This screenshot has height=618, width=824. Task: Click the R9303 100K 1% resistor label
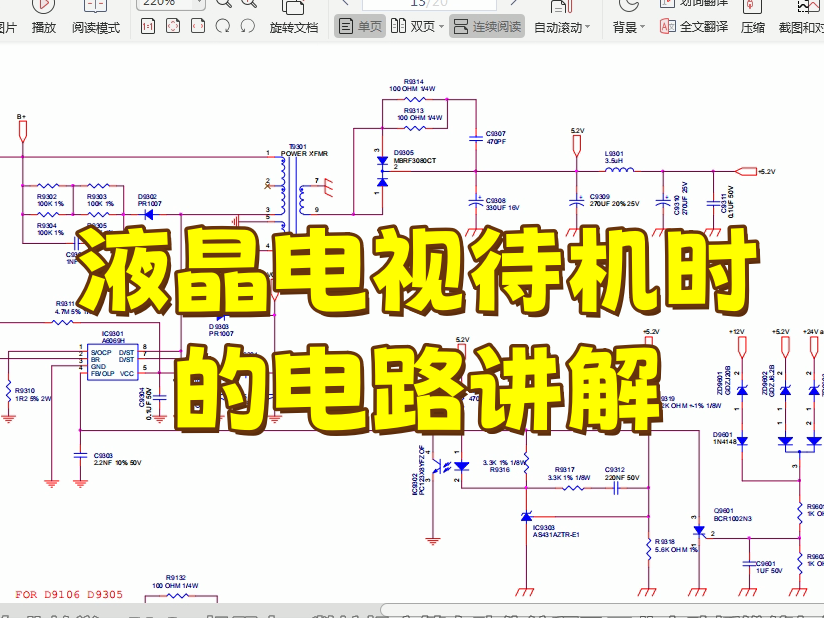[x=100, y=200]
